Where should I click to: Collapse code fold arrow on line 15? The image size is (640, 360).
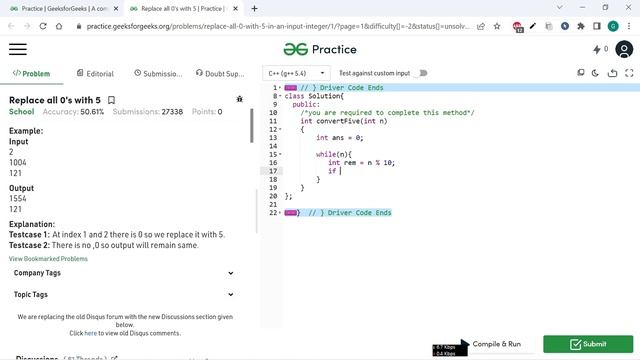pos(280,154)
